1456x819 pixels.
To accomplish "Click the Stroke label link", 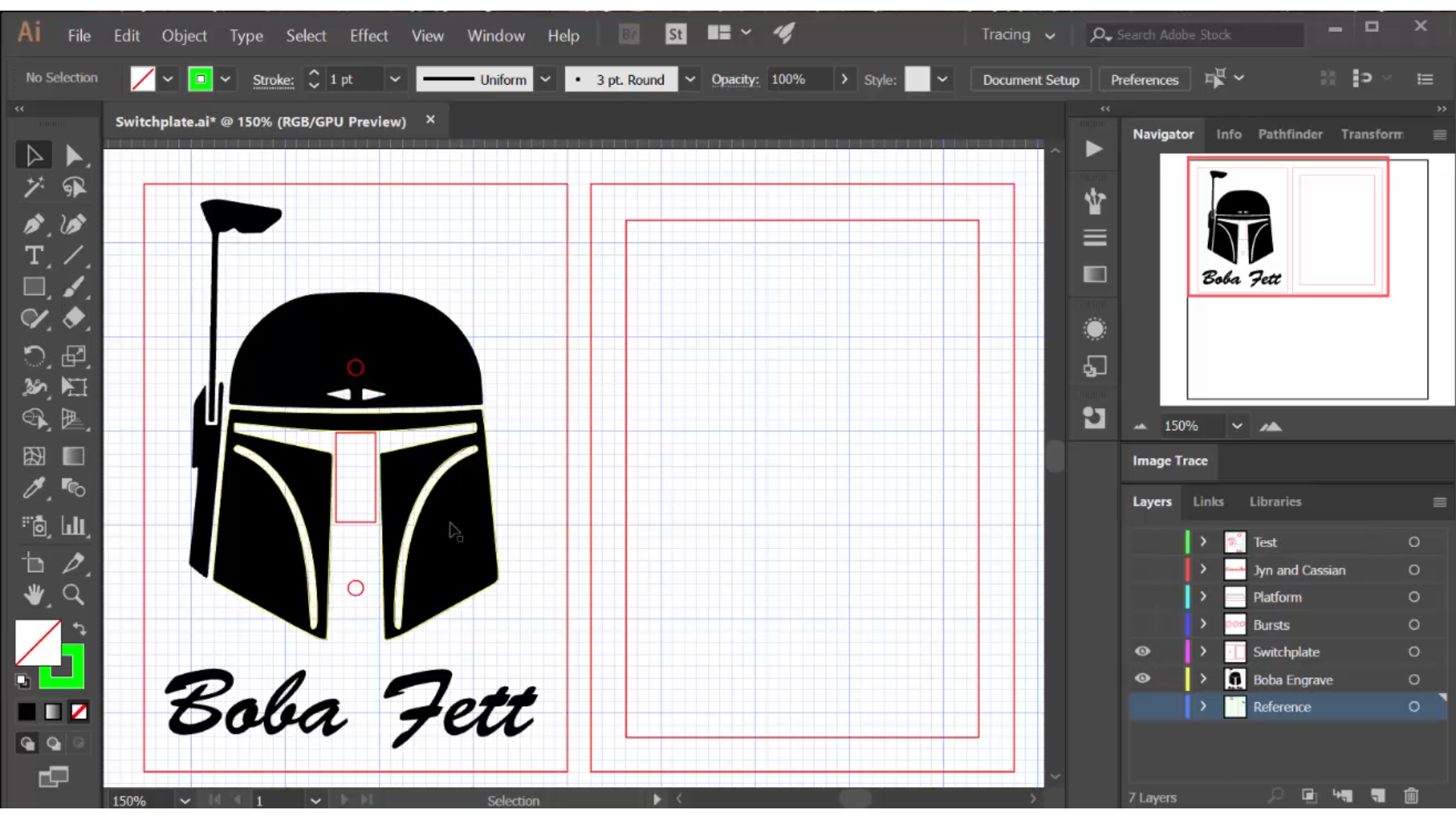I will click(x=273, y=80).
